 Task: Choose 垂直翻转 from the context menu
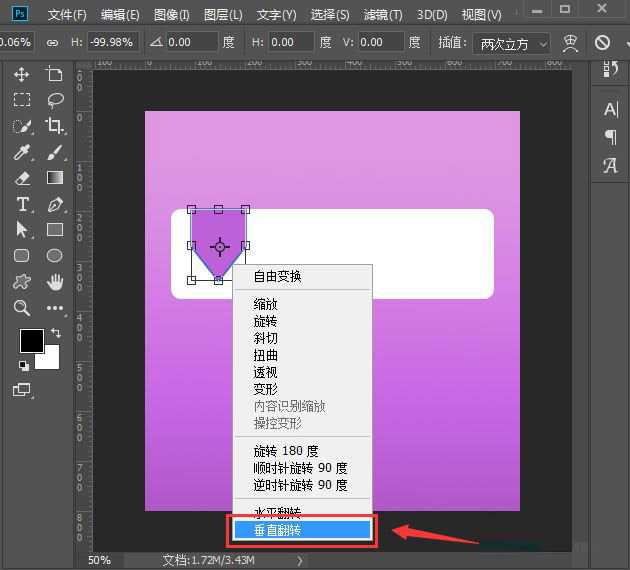tap(302, 530)
